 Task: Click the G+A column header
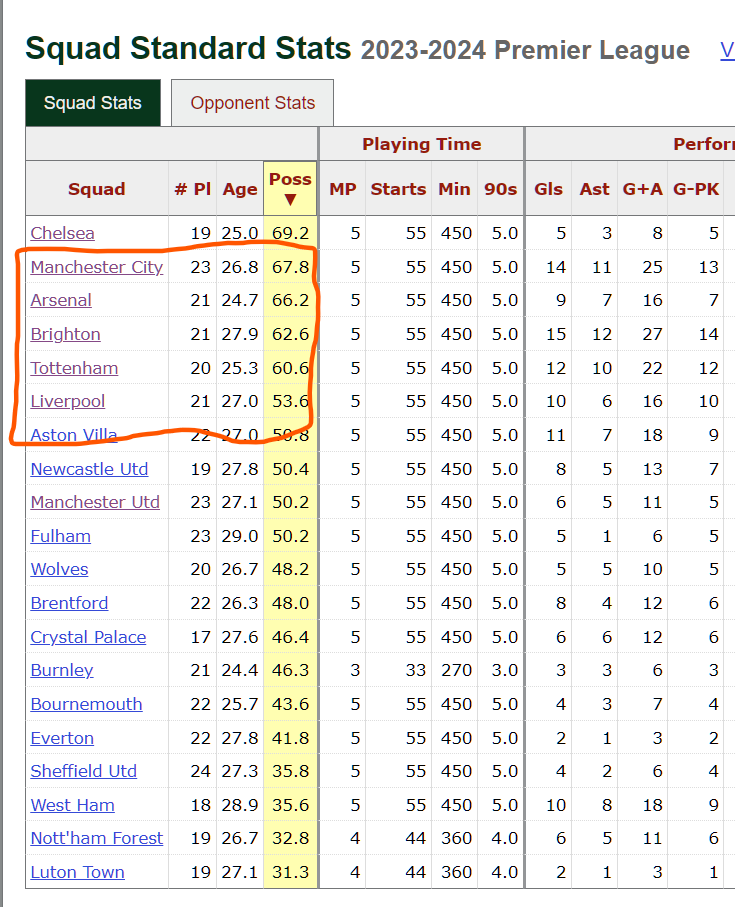(643, 189)
